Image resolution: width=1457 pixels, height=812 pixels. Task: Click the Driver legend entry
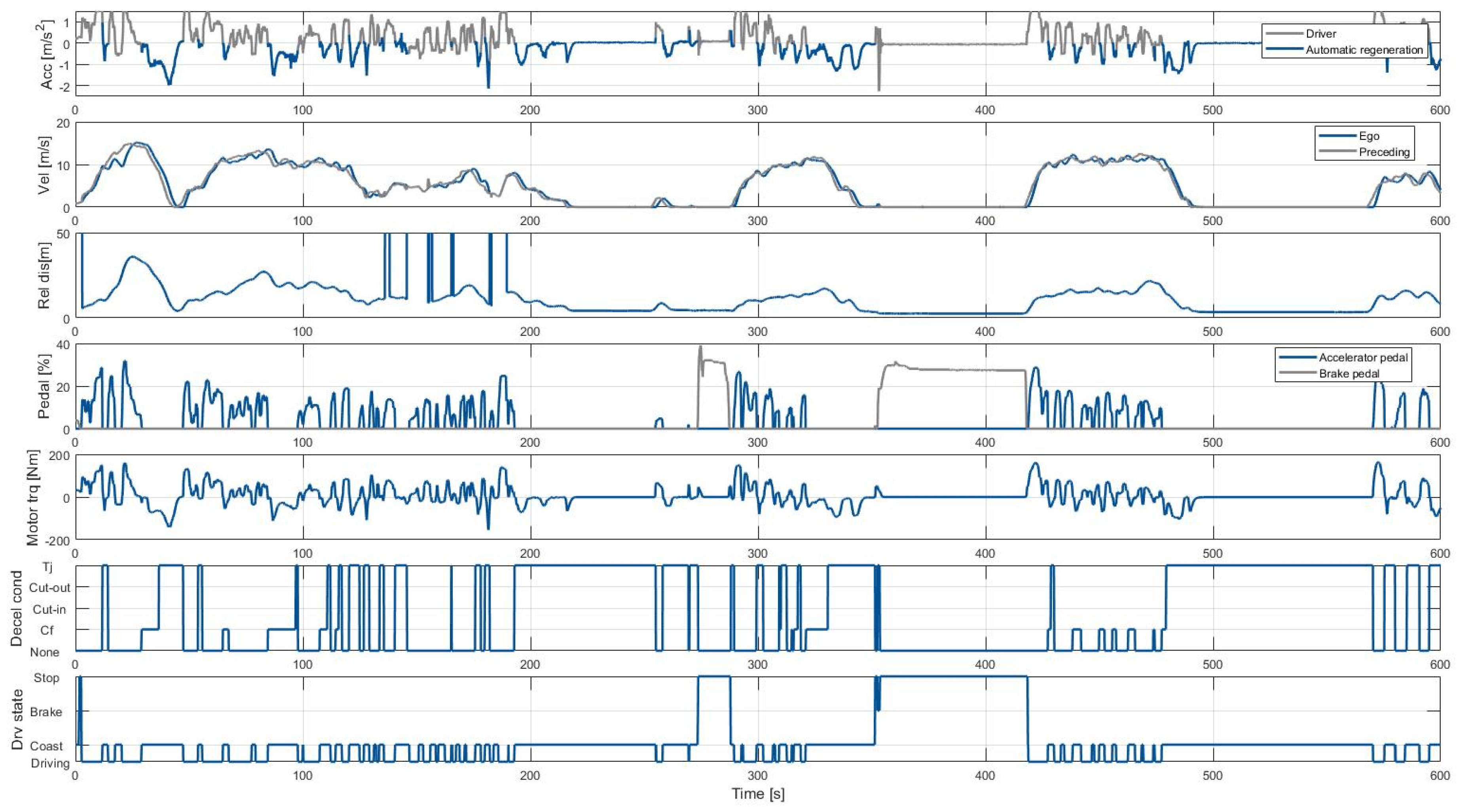coord(1321,34)
